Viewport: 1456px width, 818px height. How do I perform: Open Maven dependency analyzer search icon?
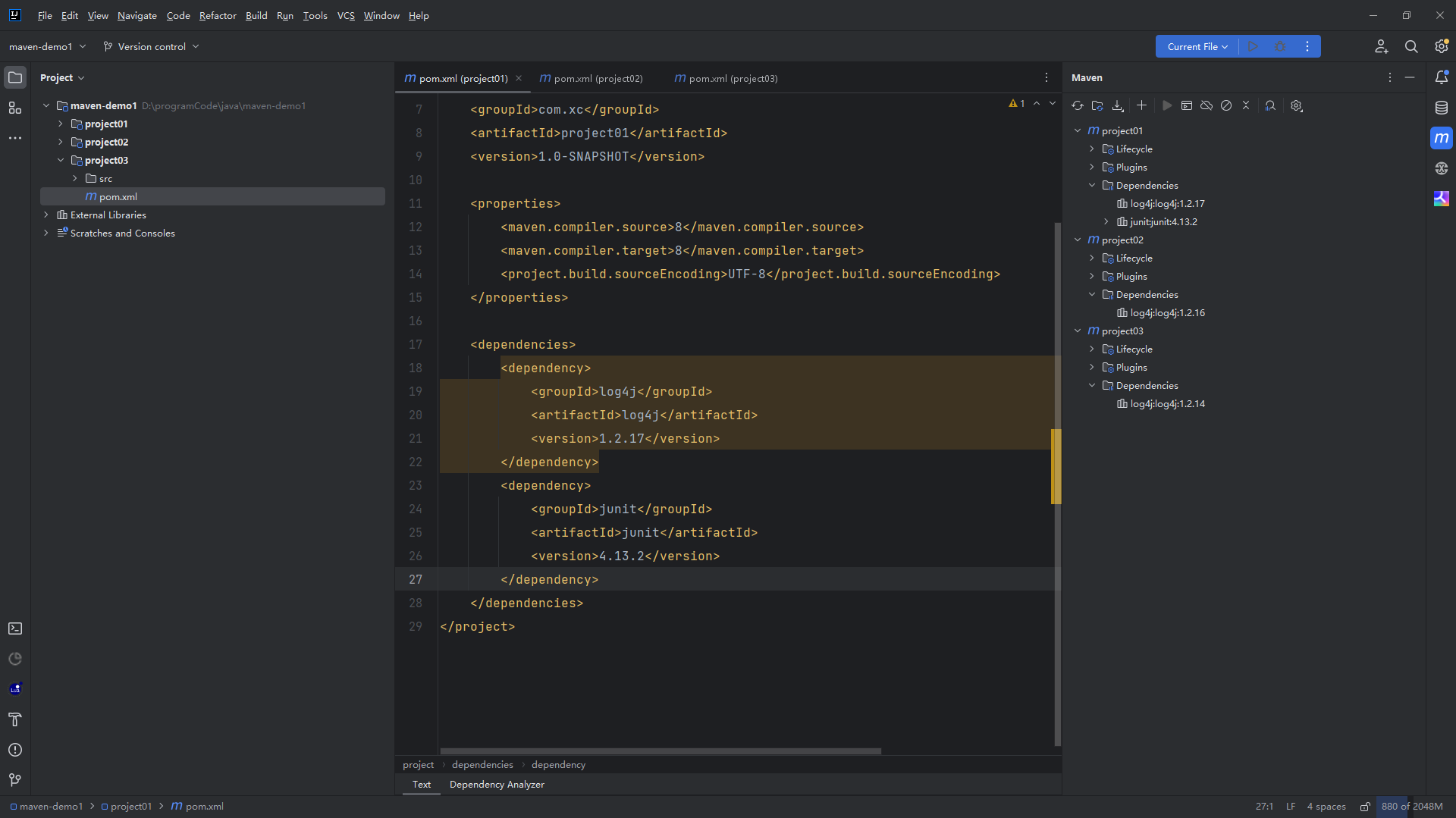[1270, 106]
